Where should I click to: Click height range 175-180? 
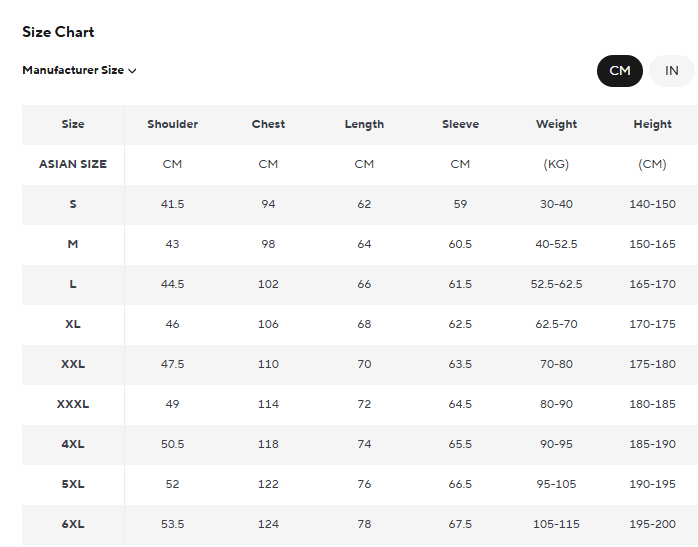point(653,365)
